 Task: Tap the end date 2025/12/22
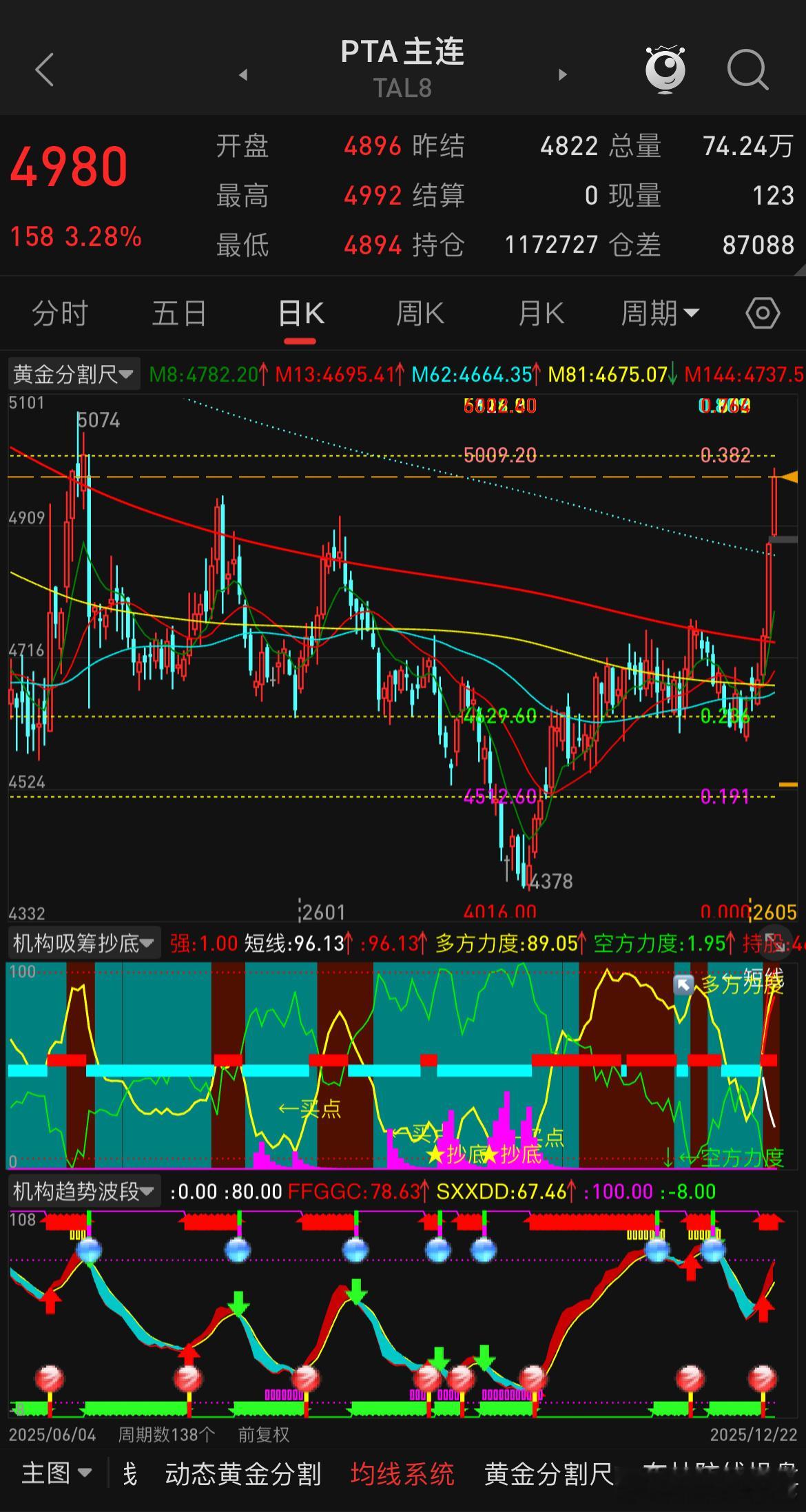click(x=754, y=1434)
